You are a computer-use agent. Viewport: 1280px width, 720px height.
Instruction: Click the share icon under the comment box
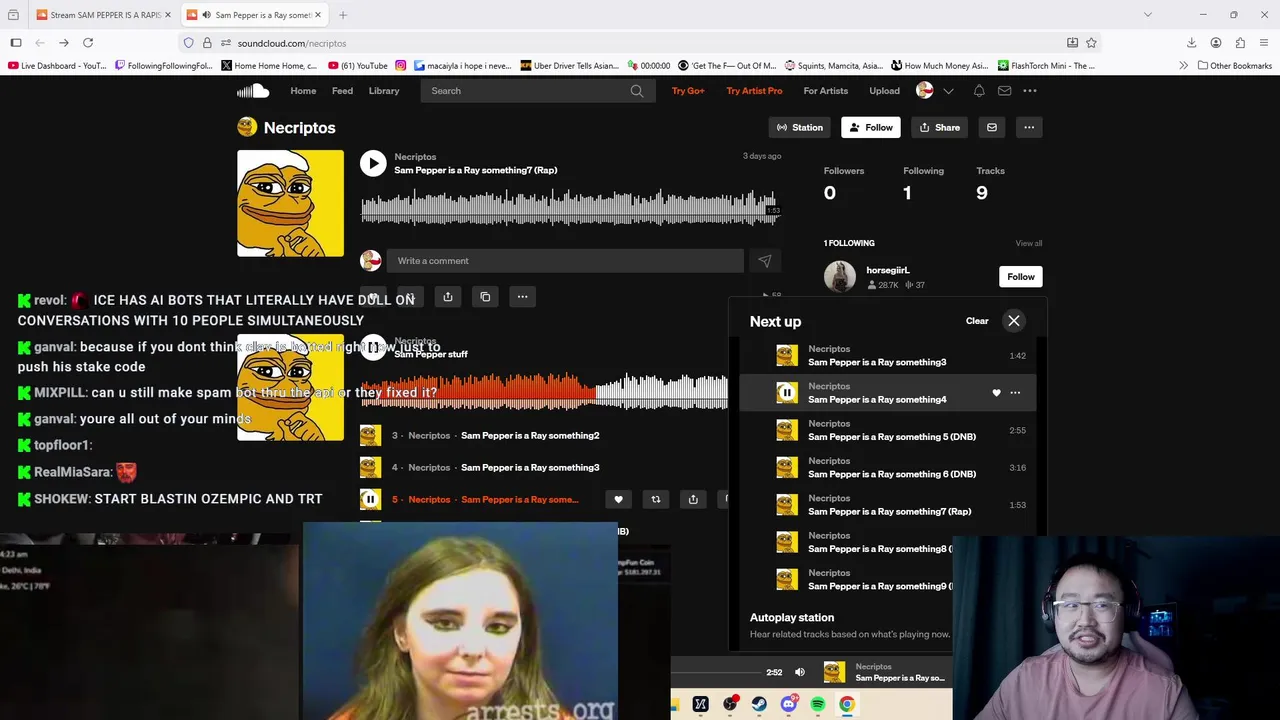(448, 297)
